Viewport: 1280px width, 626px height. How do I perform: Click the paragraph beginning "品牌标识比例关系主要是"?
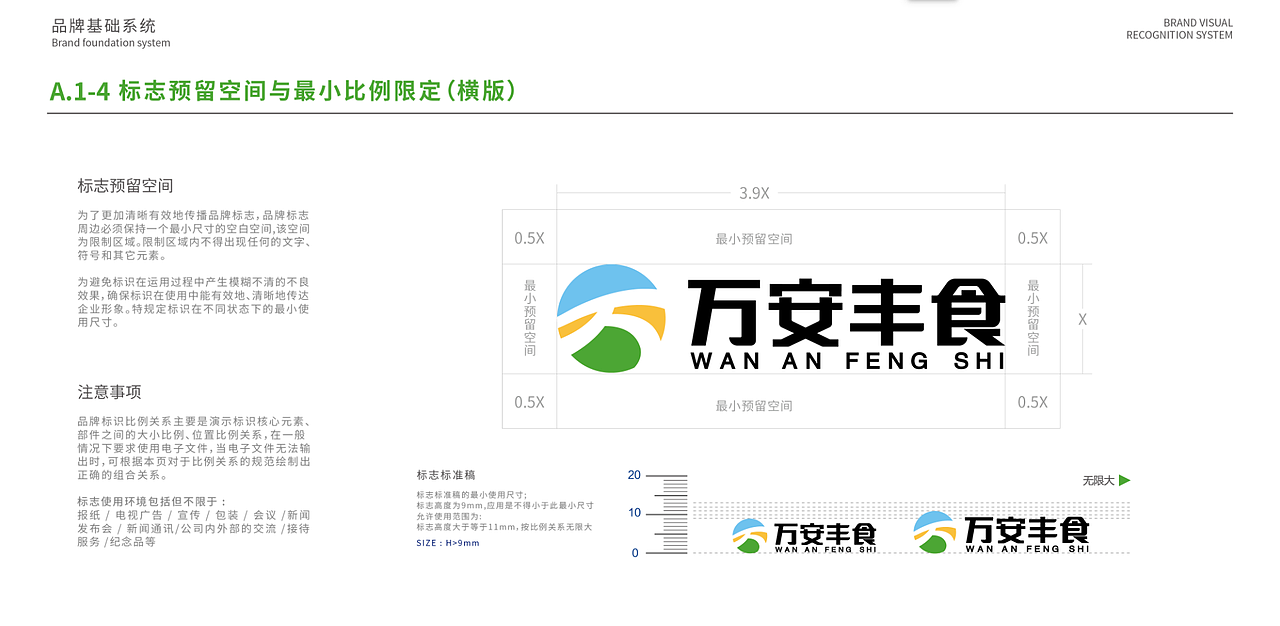pyautogui.click(x=194, y=448)
